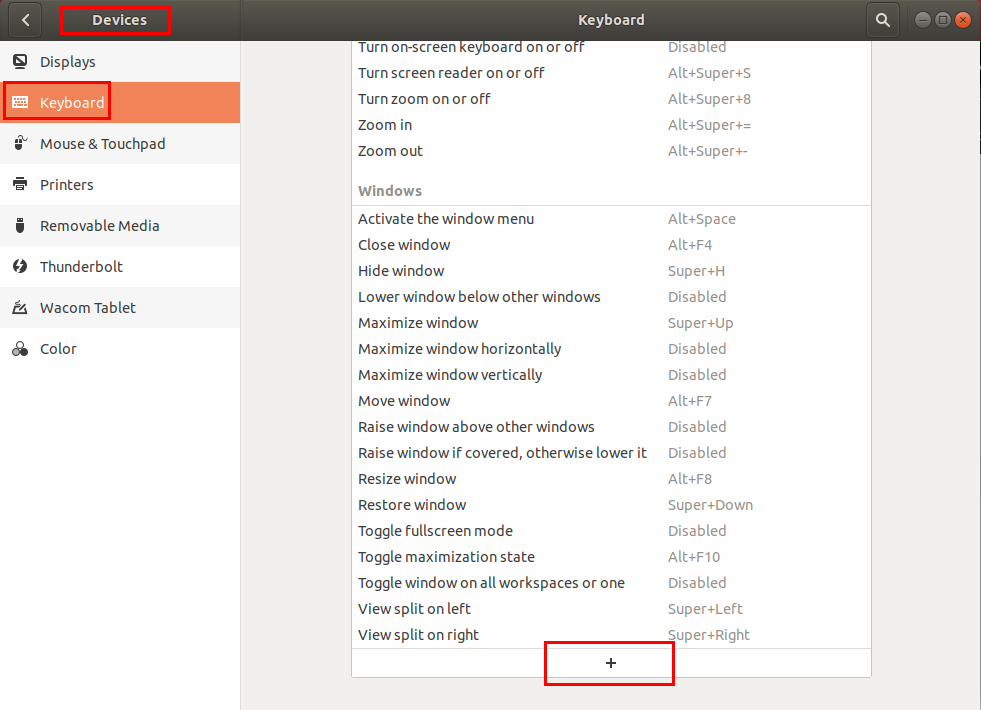Click the Super+Down shortcut value
Viewport: 981px width, 710px height.
710,505
